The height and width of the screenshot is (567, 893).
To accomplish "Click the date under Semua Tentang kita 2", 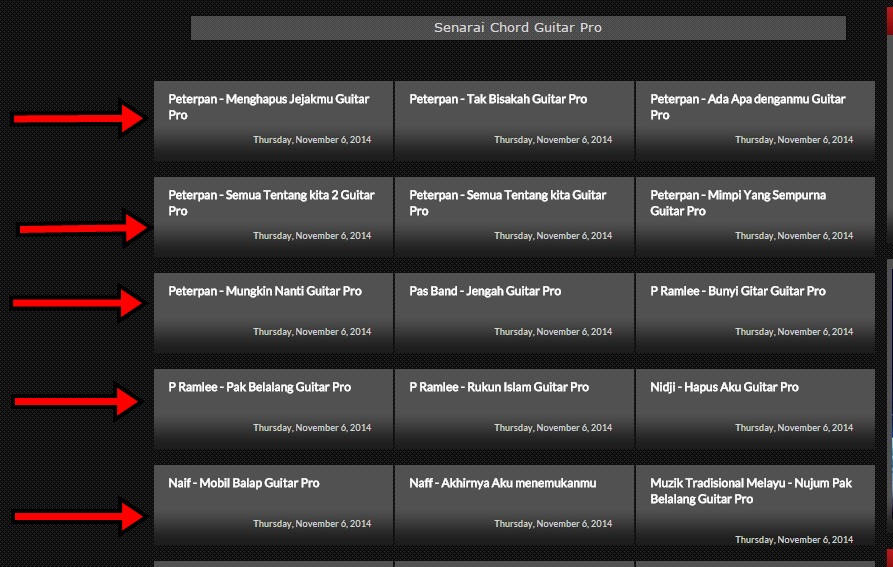I will click(x=312, y=236).
